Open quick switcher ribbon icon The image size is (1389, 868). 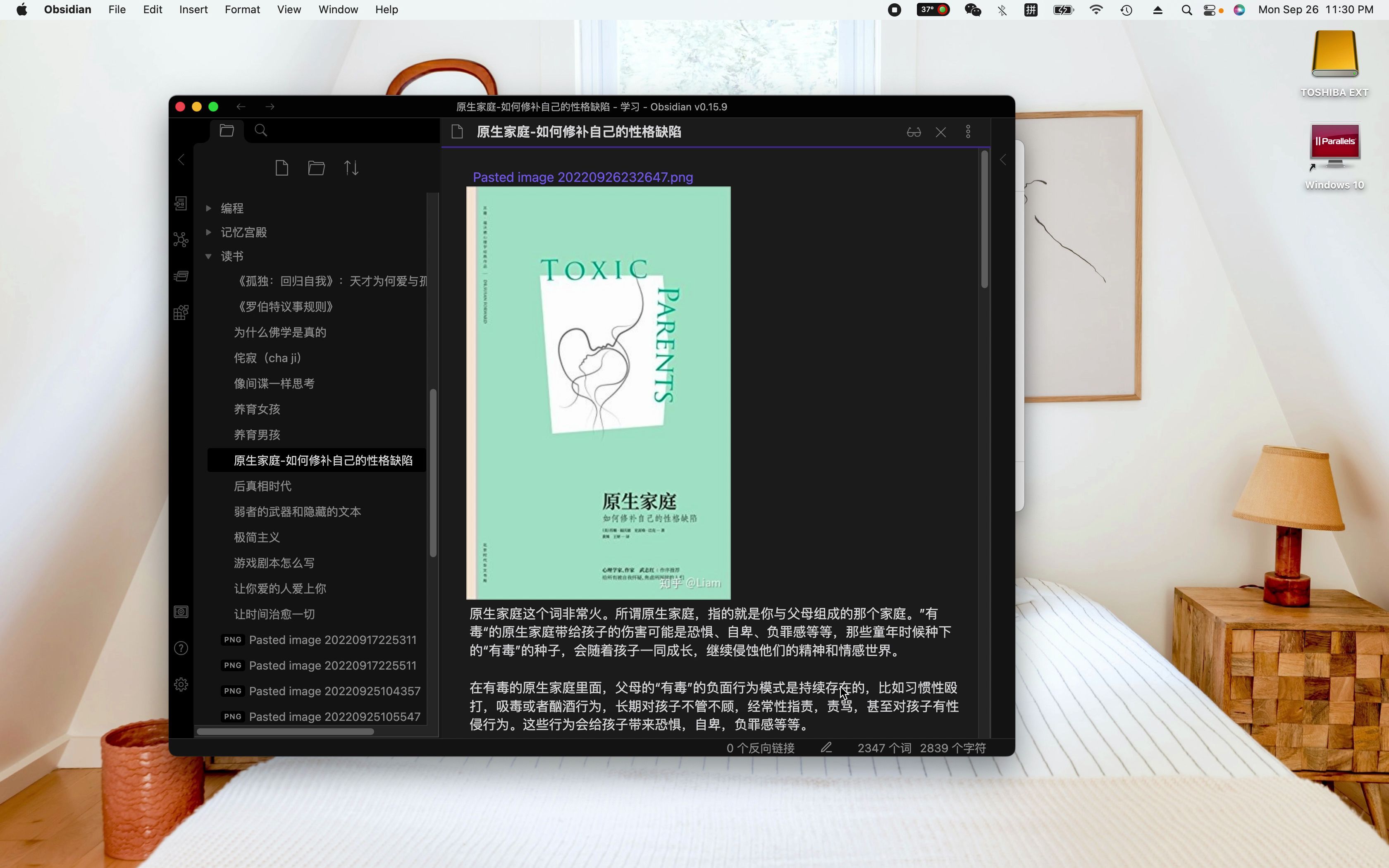click(181, 203)
